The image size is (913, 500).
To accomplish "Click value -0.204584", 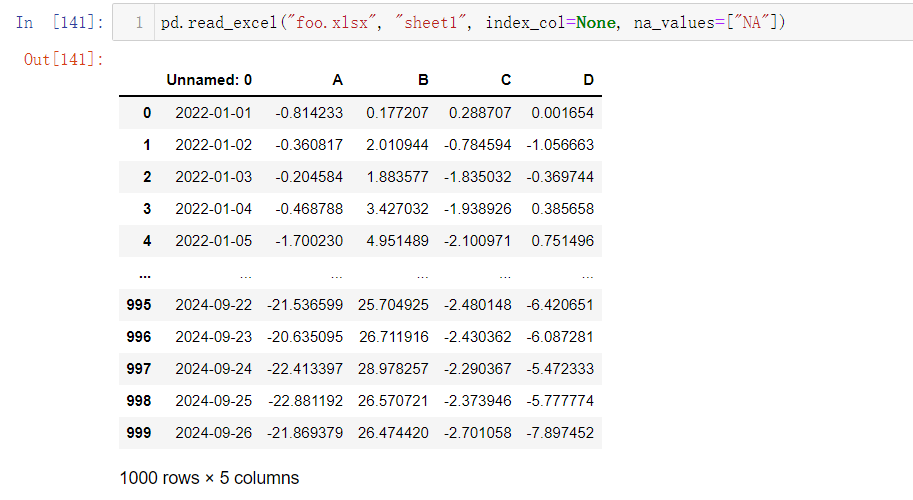I will (x=309, y=177).
